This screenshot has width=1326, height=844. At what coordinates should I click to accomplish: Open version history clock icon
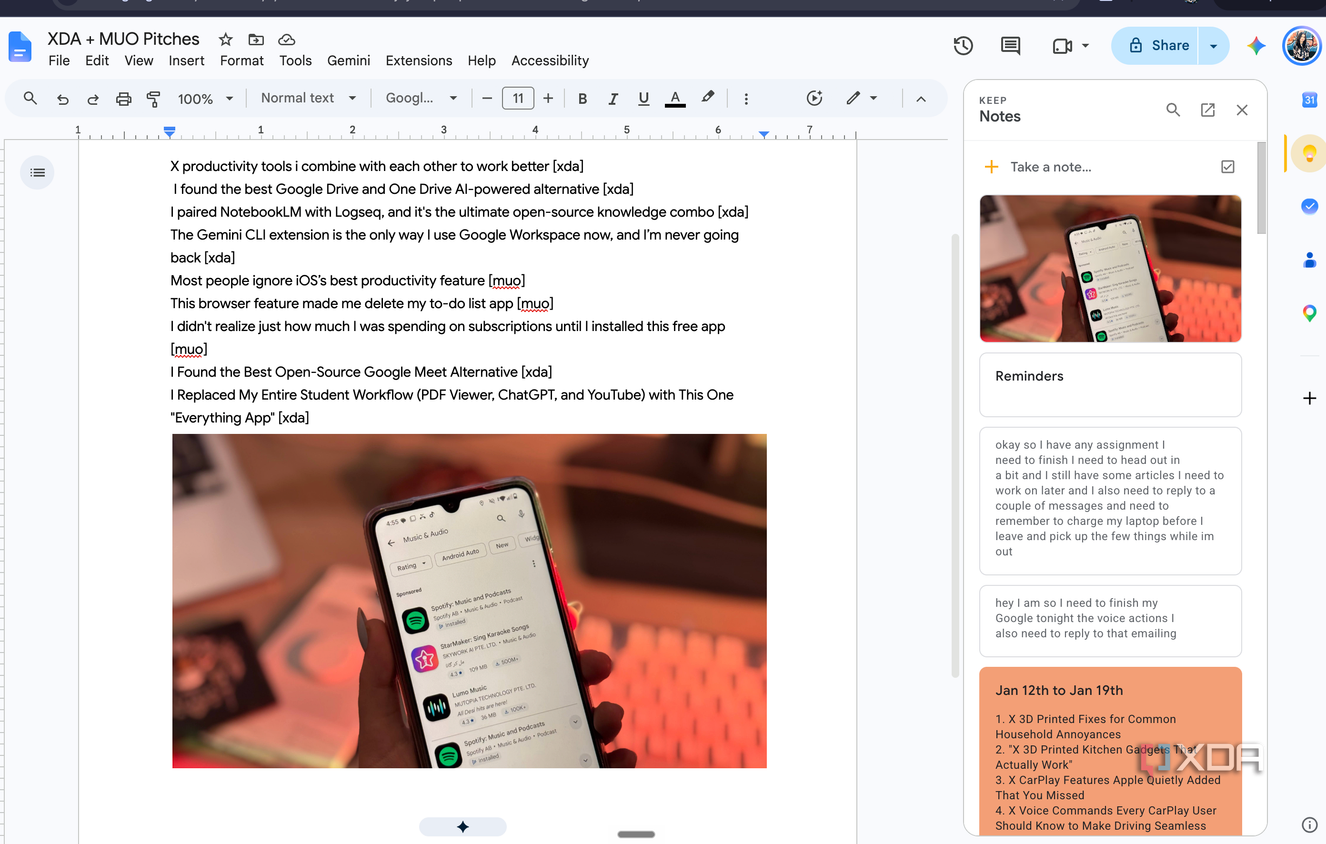(963, 46)
